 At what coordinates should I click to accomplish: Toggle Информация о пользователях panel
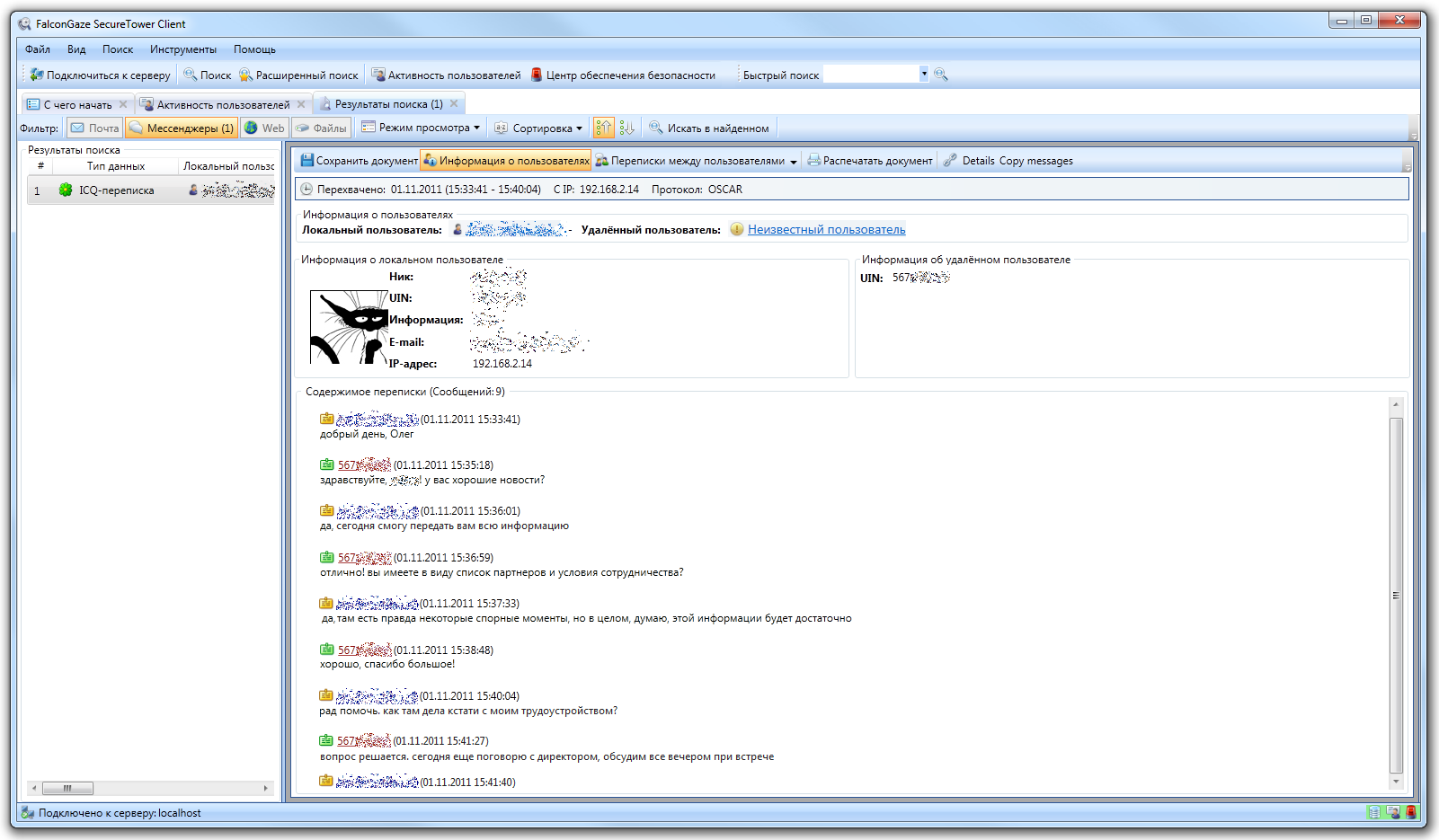(506, 160)
